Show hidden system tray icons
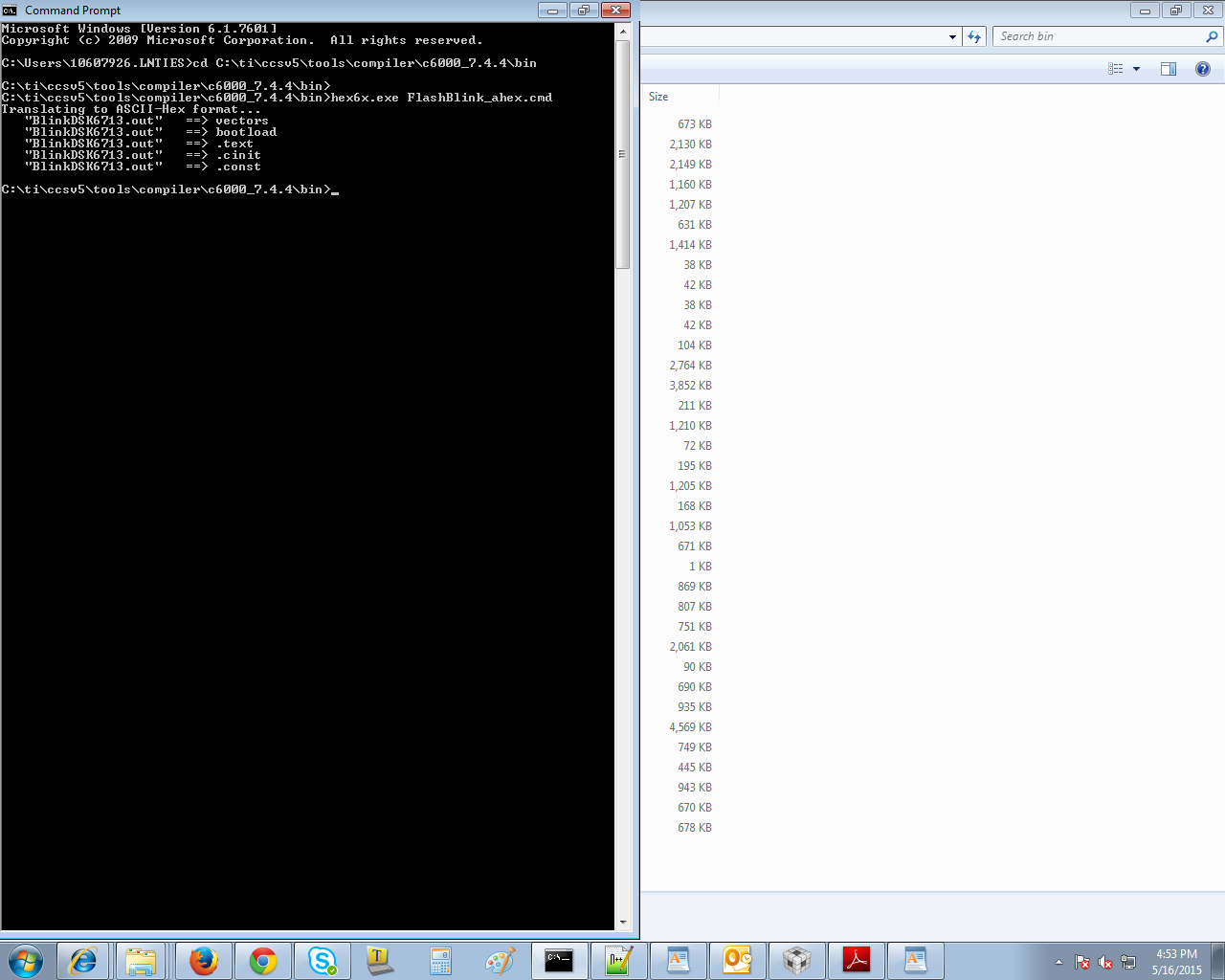The height and width of the screenshot is (980, 1225). click(1058, 962)
